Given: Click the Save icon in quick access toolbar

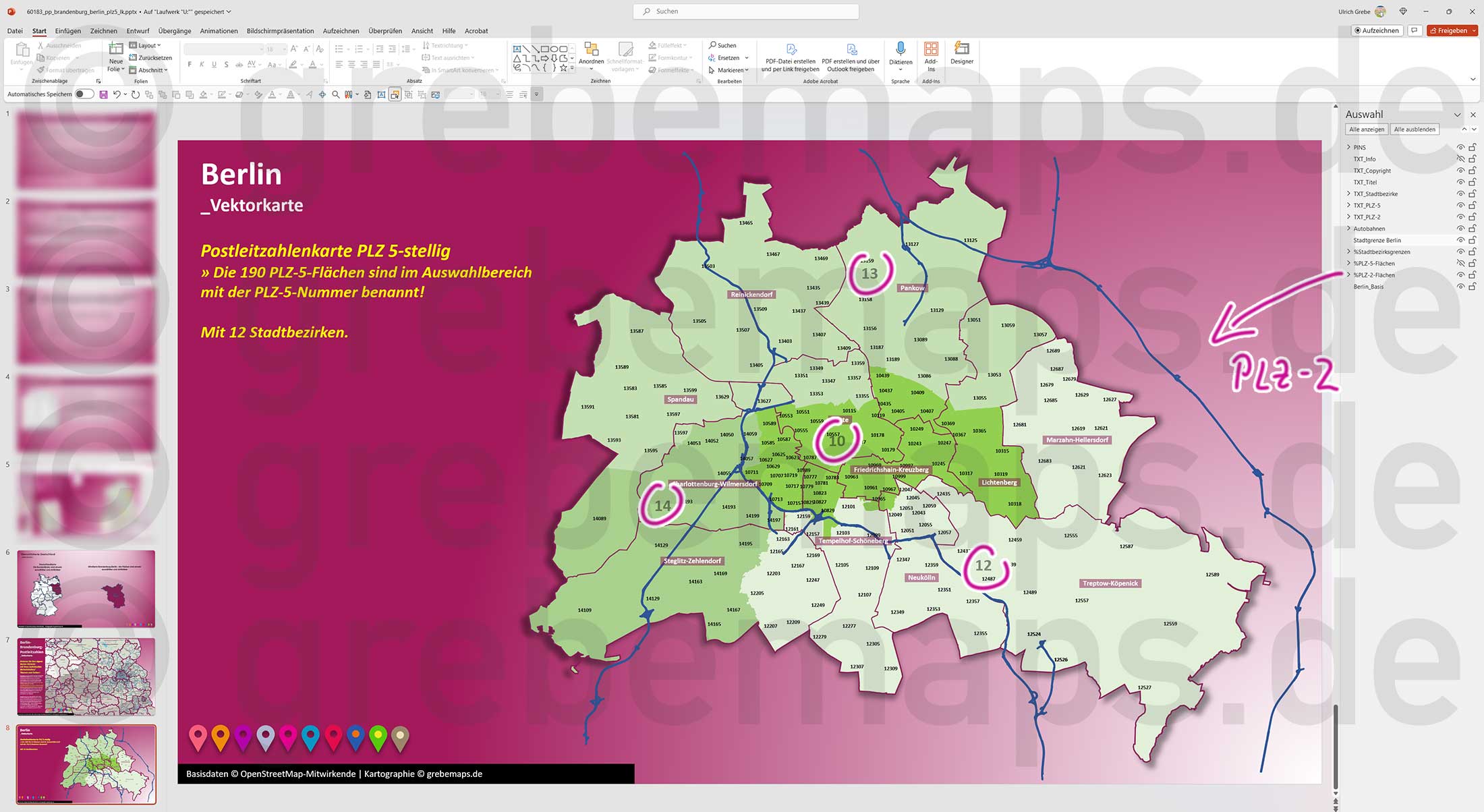Looking at the screenshot, I should [103, 94].
